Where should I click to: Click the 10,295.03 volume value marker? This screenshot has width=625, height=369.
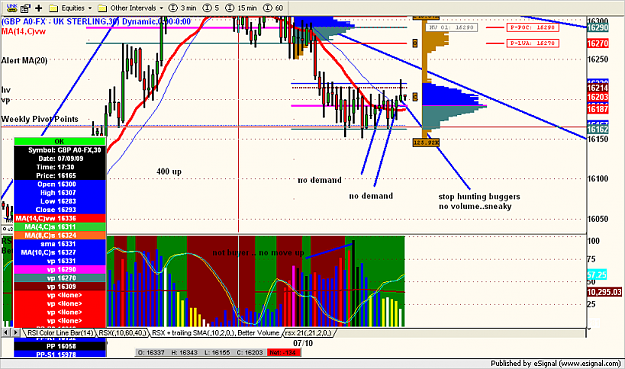604,292
